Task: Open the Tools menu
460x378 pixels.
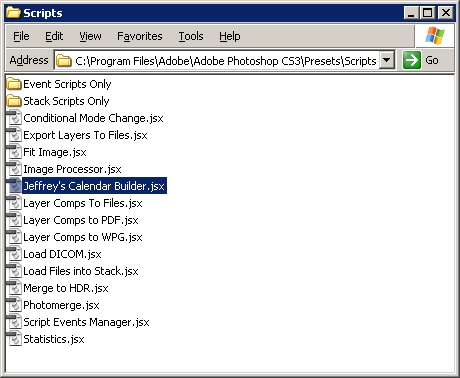Action: coord(191,36)
